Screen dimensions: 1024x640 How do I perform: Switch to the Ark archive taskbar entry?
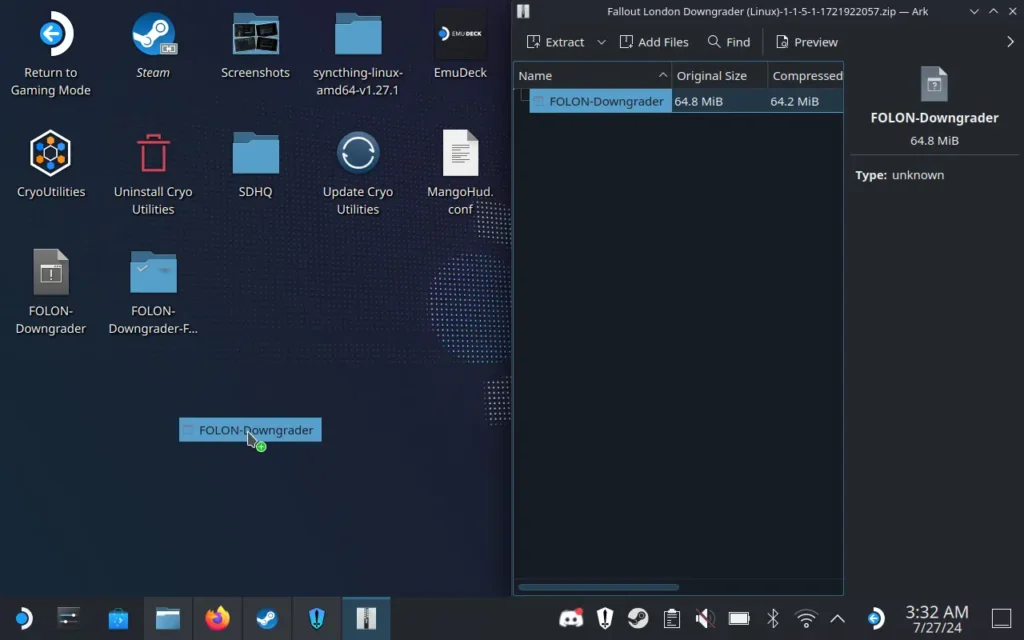pos(366,618)
